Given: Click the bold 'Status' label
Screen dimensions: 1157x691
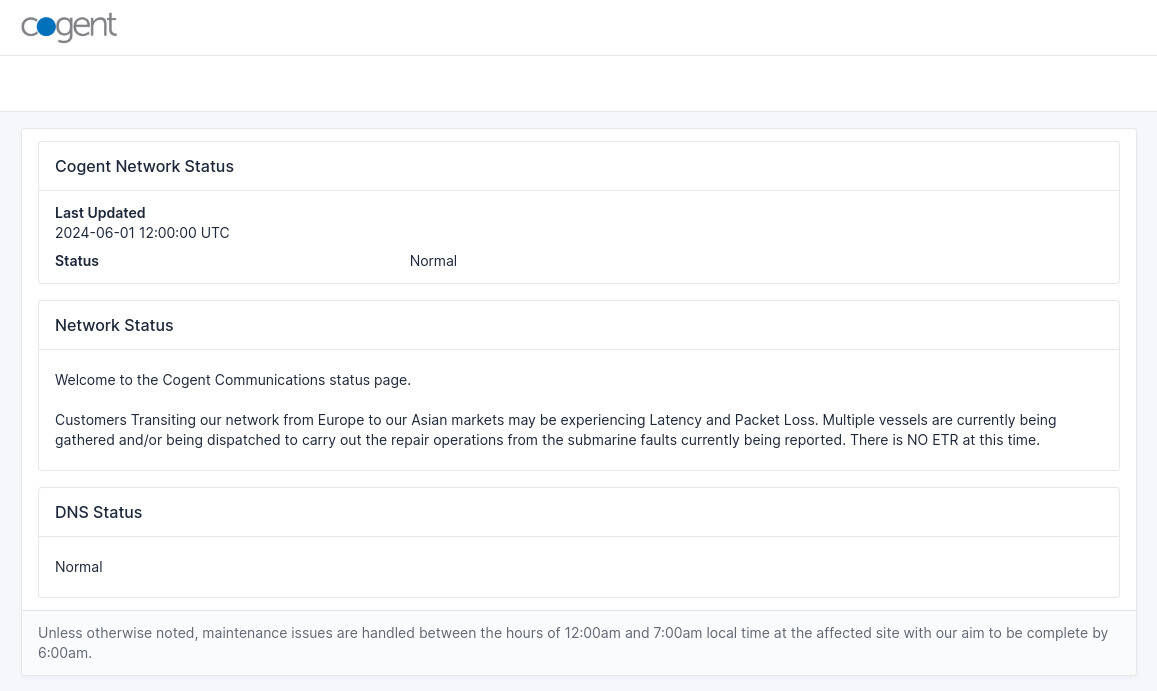Looking at the screenshot, I should [x=77, y=261].
